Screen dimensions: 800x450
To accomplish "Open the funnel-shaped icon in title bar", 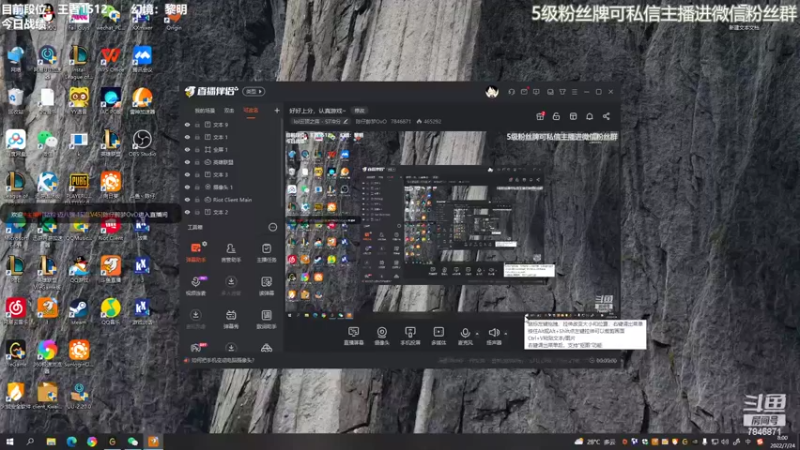I will pos(562,92).
